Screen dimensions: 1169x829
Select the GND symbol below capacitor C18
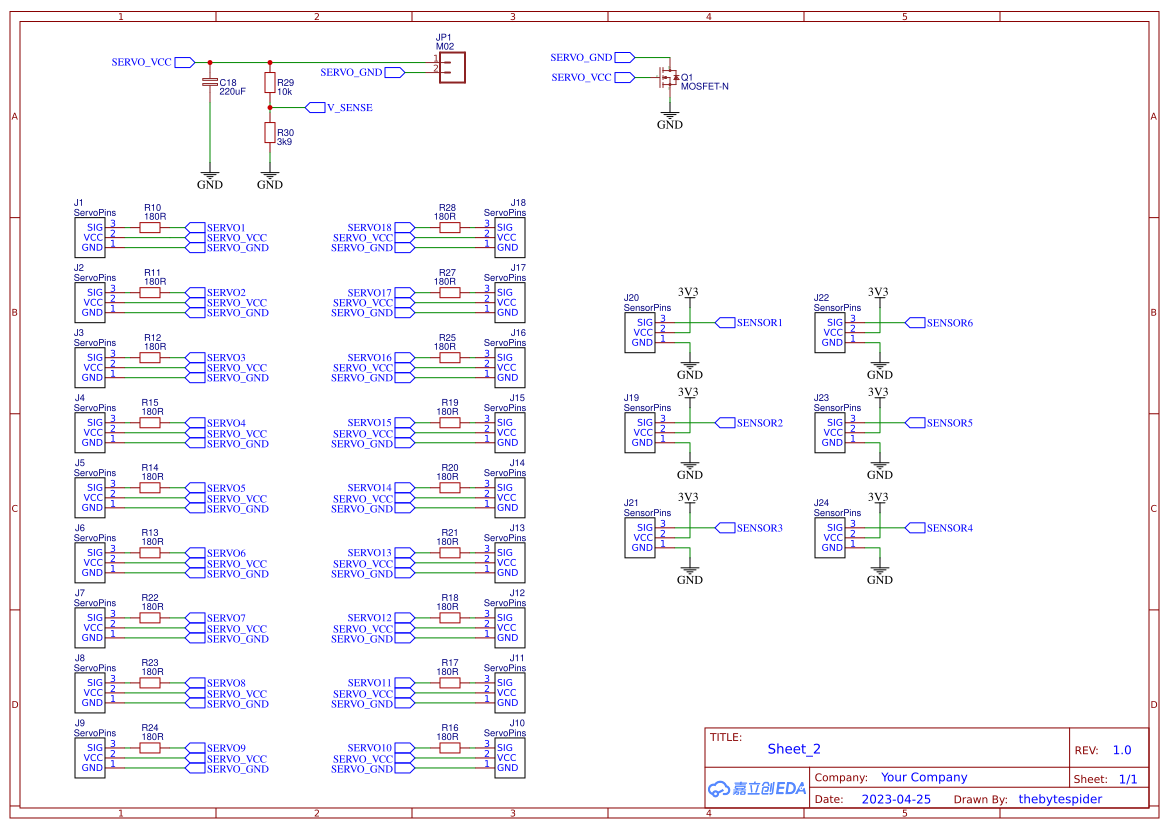(x=210, y=176)
